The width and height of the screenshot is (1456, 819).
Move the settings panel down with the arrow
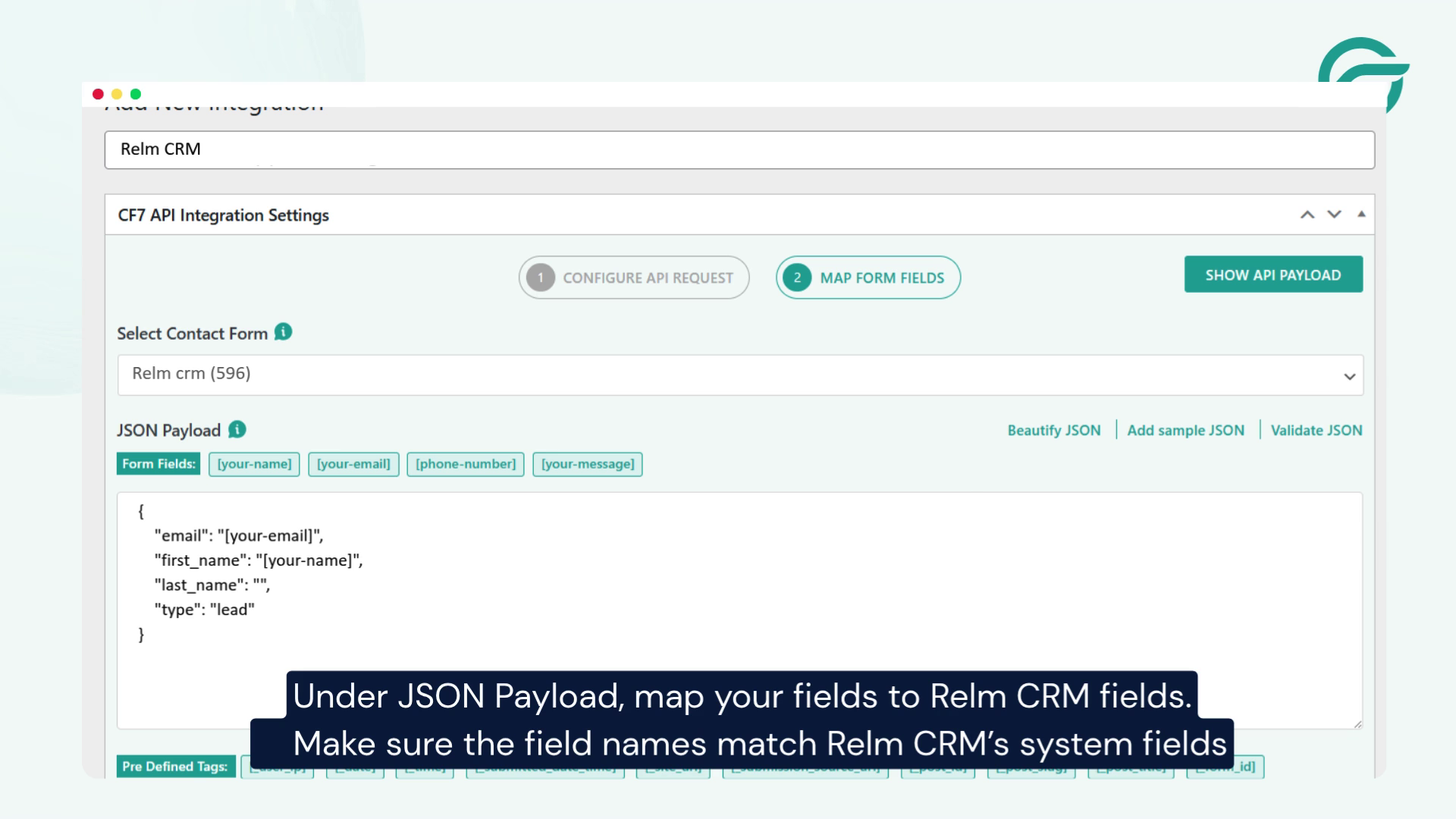[x=1334, y=215]
